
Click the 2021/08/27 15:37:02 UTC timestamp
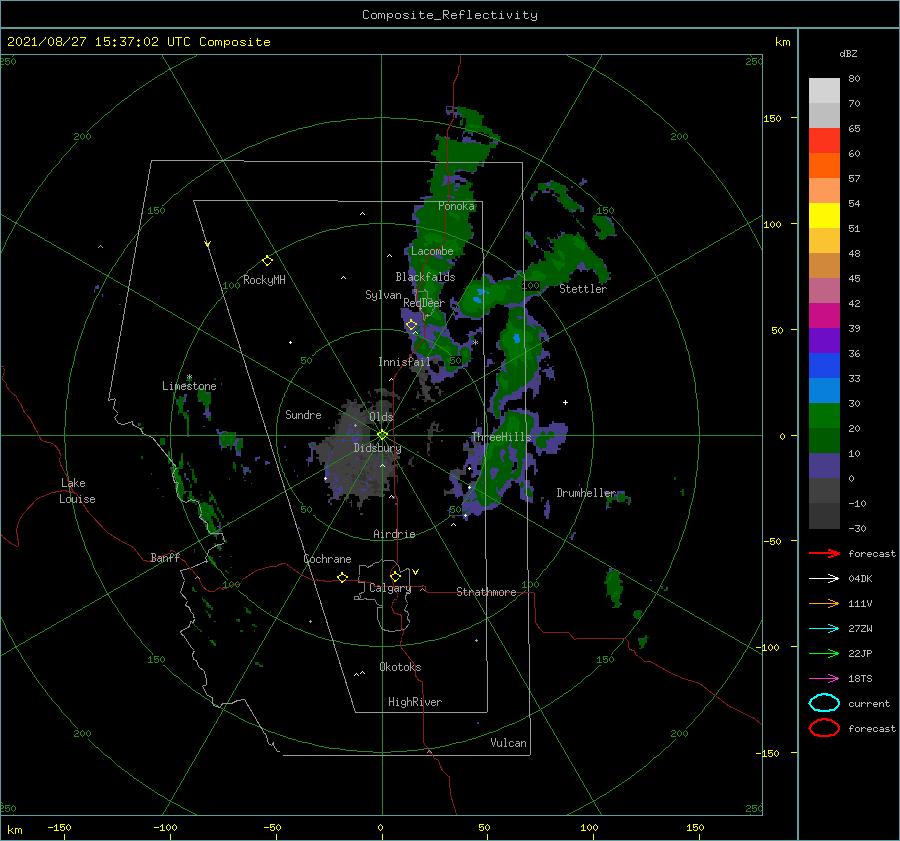[99, 42]
